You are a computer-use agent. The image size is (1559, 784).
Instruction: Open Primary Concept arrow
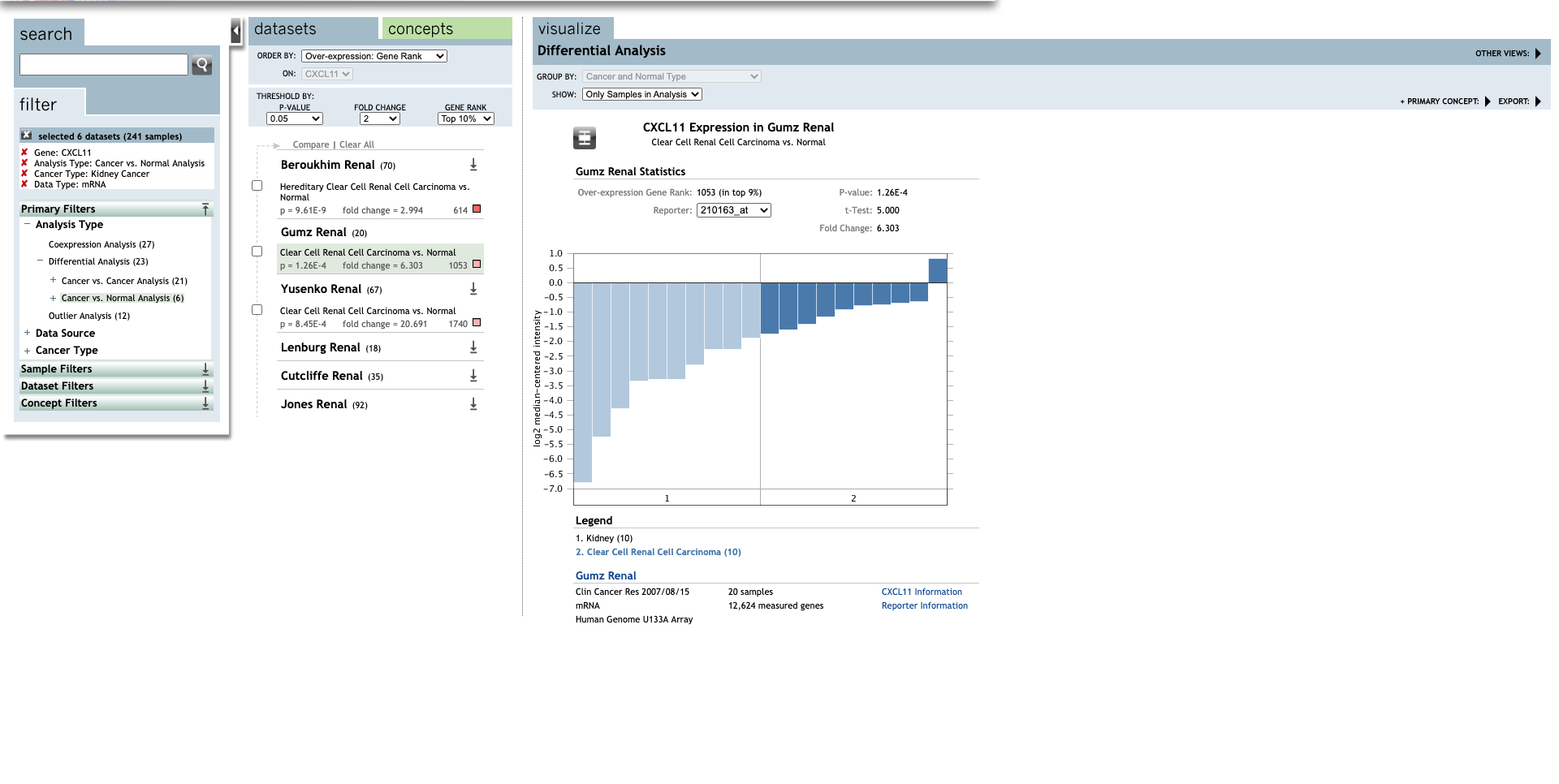(x=1488, y=101)
